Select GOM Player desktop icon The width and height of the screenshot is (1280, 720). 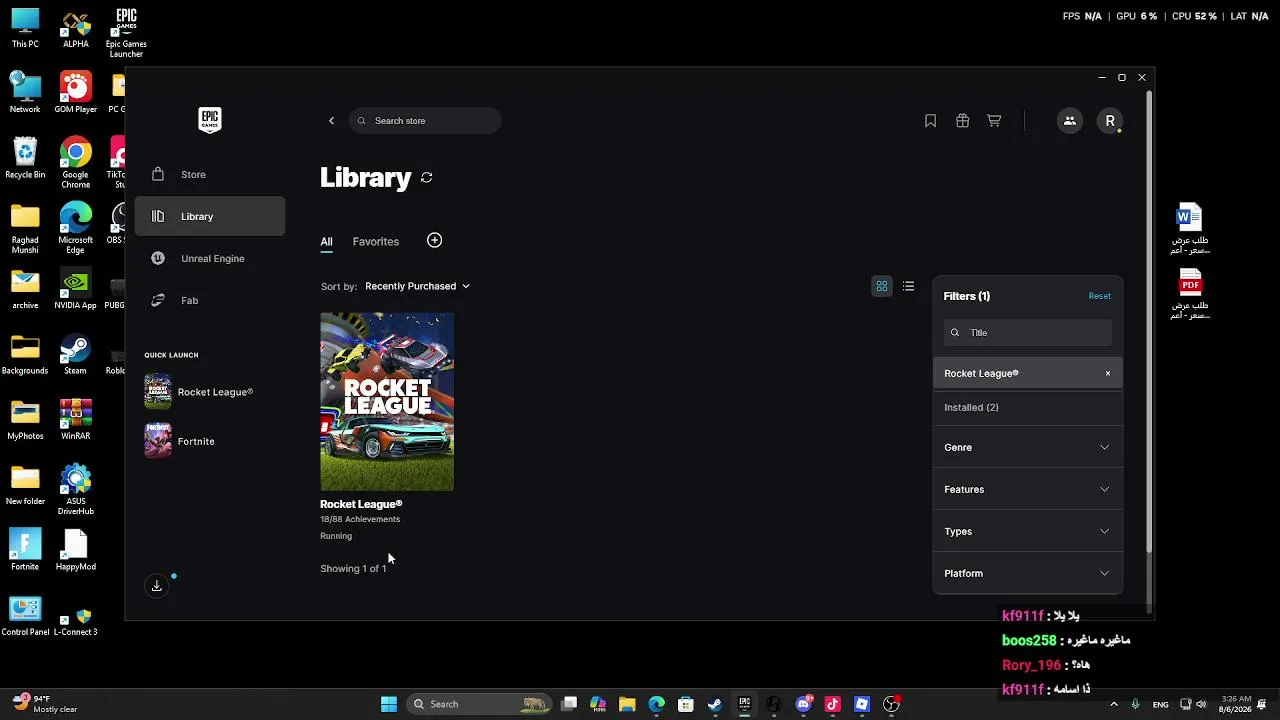(x=75, y=94)
